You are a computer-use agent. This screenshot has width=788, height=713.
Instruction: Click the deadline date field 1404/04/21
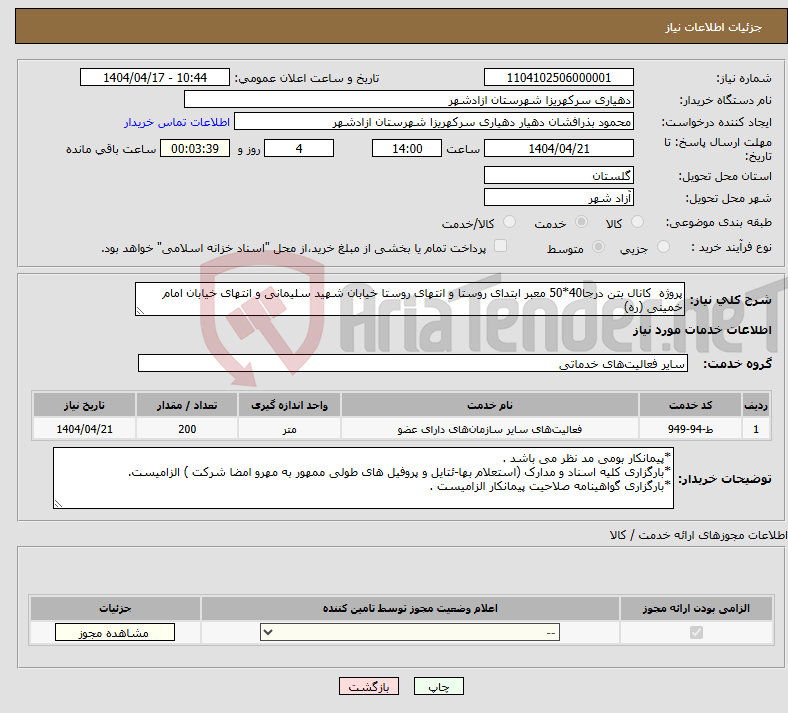tap(558, 148)
